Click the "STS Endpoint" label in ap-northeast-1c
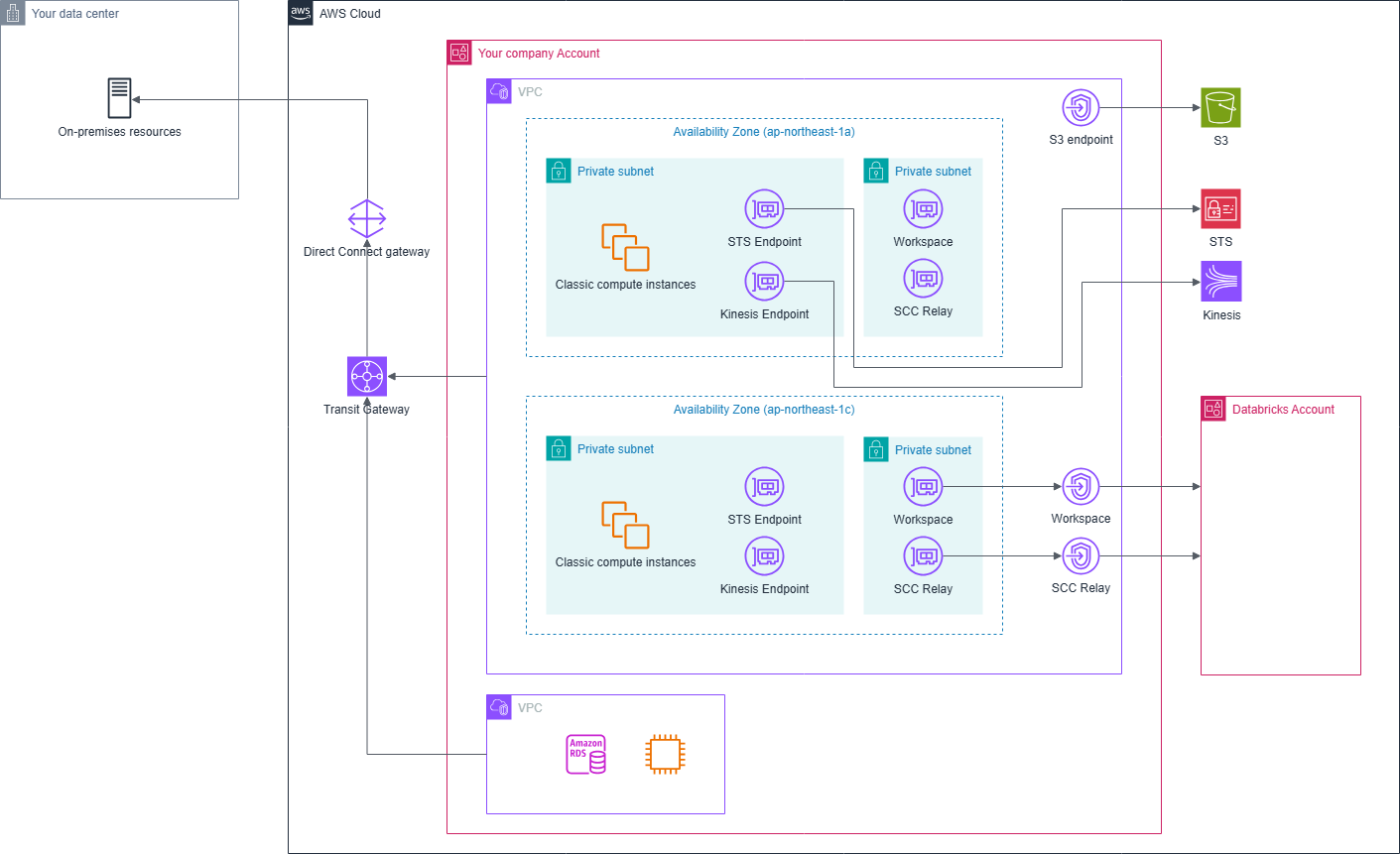This screenshot has height=854, width=1400. pos(765,520)
